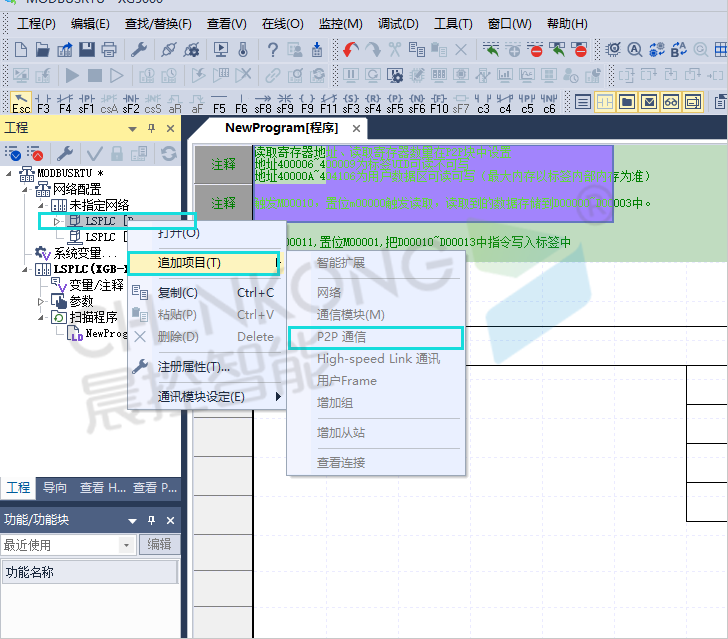Screen dimensions: 728x639
Task: Open the 在线(O) menu
Action: point(282,23)
